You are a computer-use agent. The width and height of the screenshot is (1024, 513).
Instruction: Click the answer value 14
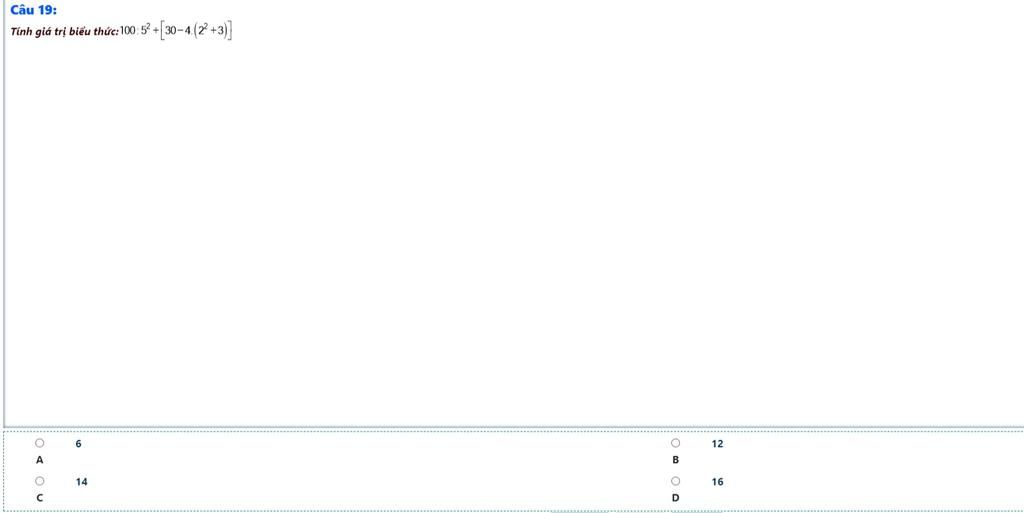[x=82, y=482]
